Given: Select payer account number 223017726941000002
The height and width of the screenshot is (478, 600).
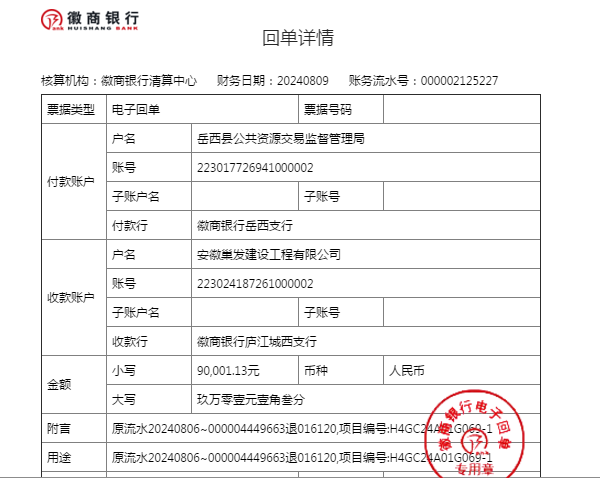Looking at the screenshot, I should (x=256, y=167).
